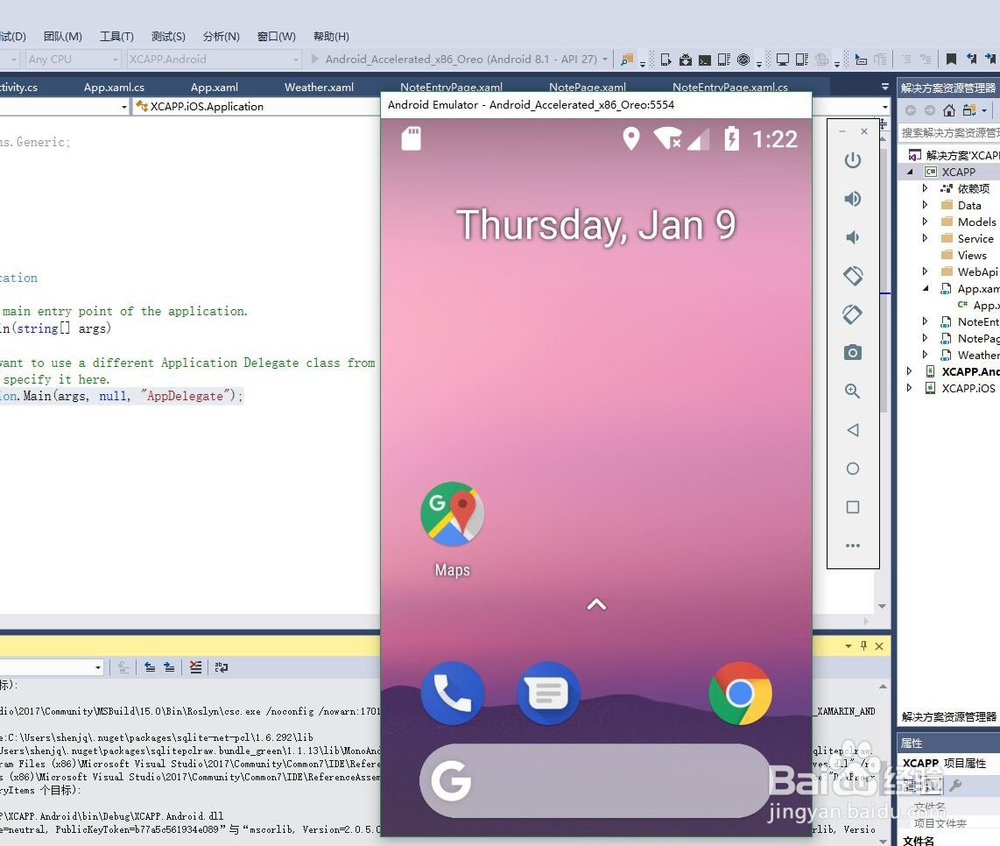1000x846 pixels.
Task: Switch to the App.xaml.cs tab
Action: point(114,87)
